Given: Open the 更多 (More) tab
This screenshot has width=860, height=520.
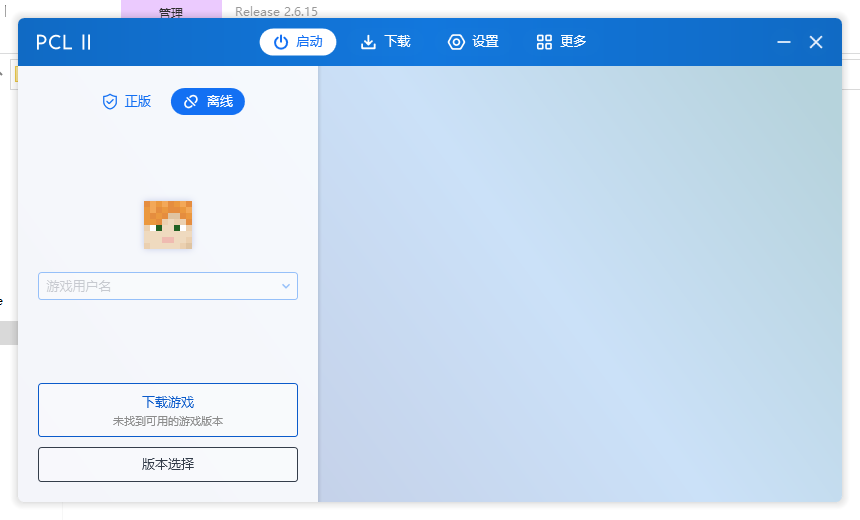Looking at the screenshot, I should pos(561,42).
